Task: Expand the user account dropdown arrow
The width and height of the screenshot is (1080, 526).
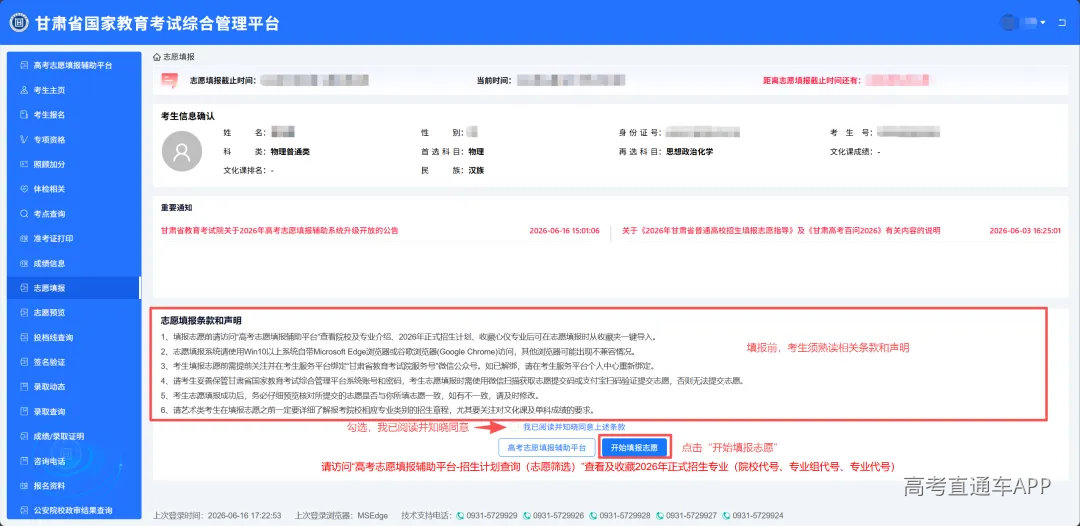Action: [1043, 23]
